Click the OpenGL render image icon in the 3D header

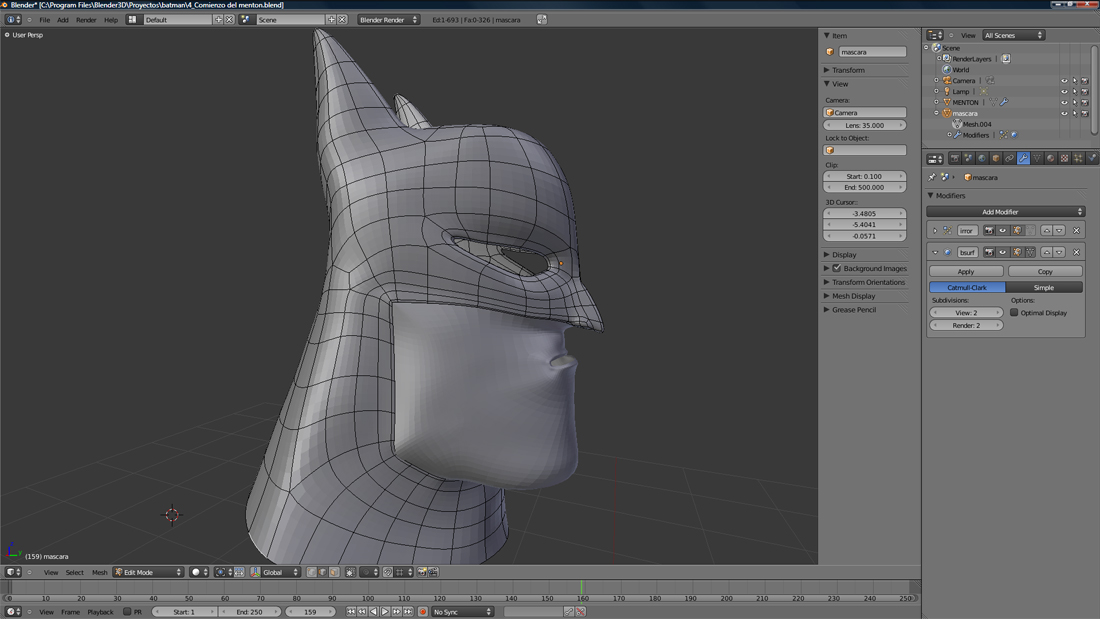click(422, 572)
